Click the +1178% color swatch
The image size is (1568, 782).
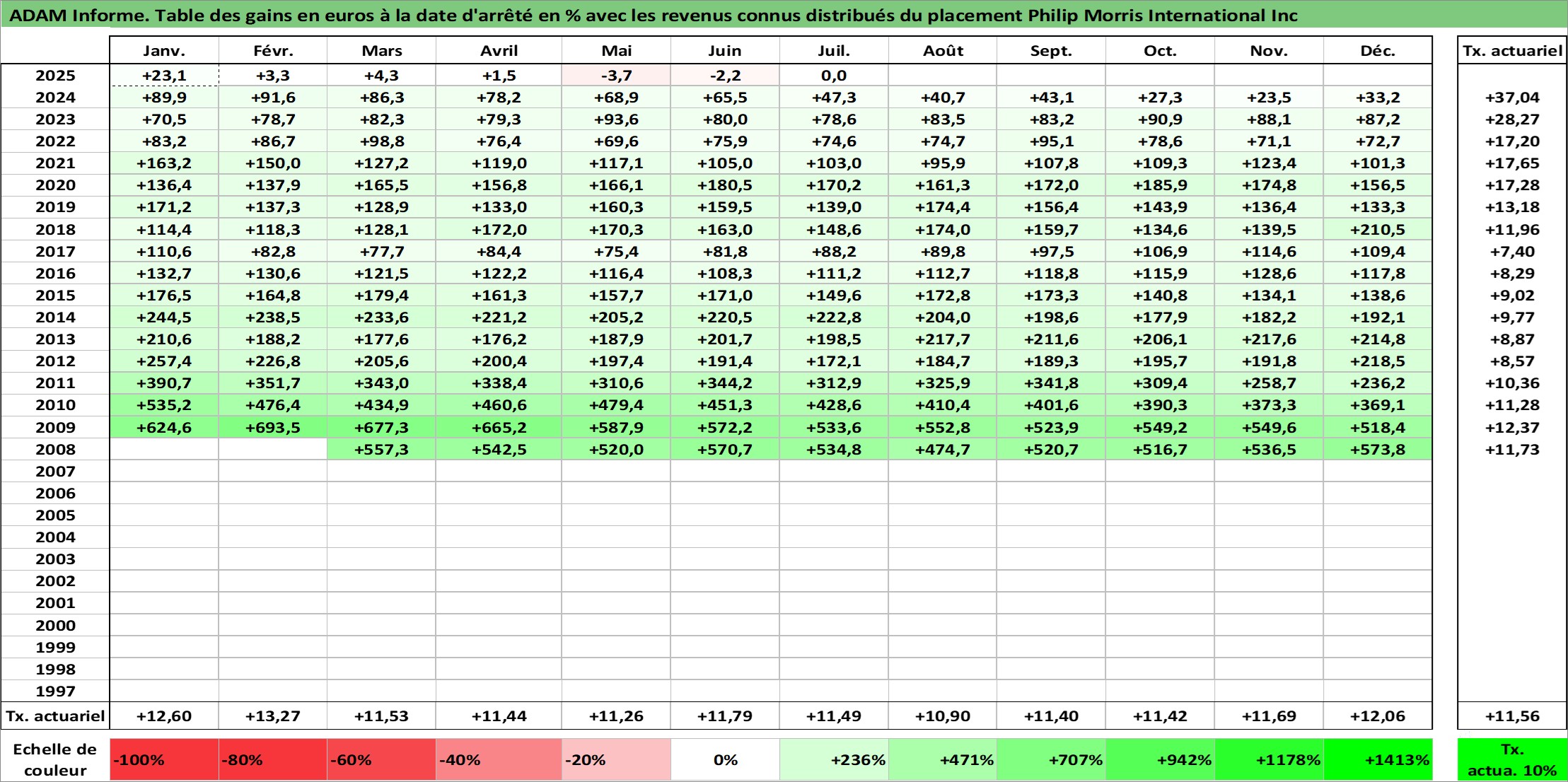(x=1269, y=759)
